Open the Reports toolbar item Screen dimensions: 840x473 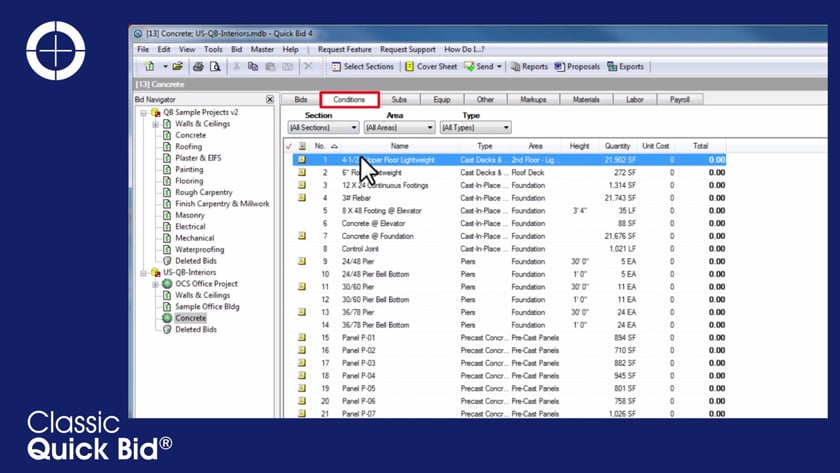pos(529,66)
